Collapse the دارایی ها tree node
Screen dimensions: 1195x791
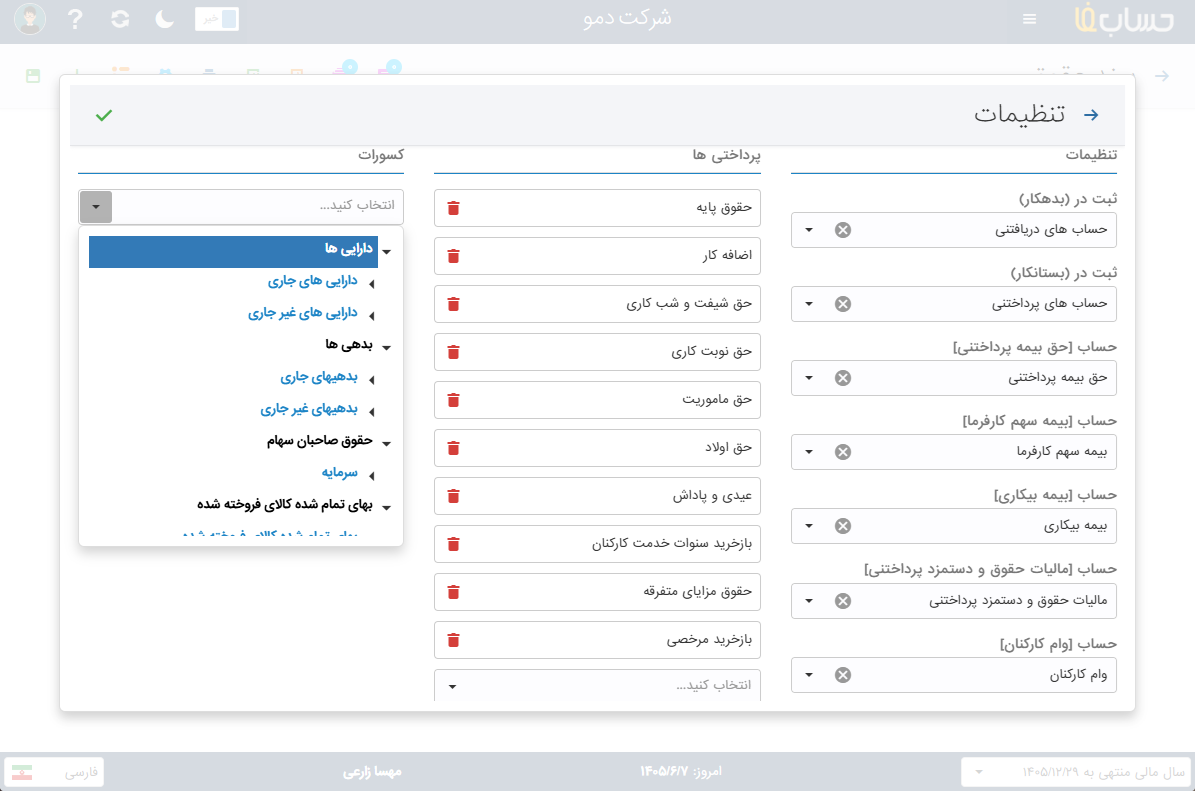click(387, 252)
